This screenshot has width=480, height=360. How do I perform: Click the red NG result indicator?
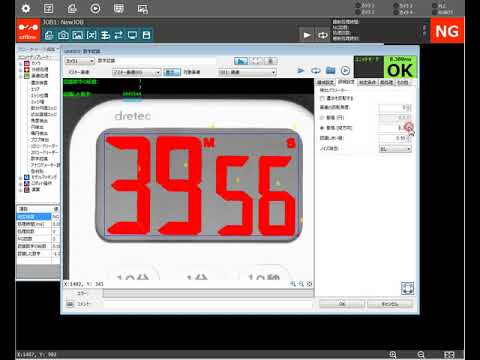[x=447, y=31]
